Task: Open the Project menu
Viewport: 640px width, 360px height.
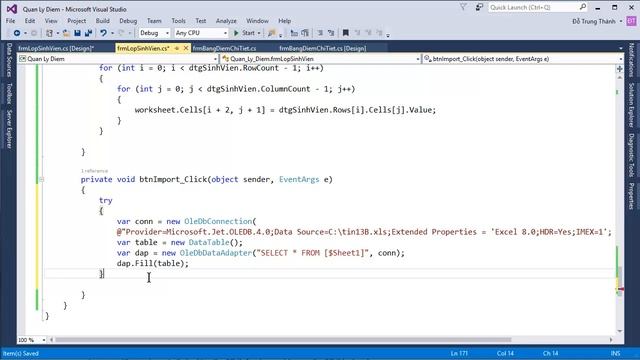Action: click(x=77, y=21)
